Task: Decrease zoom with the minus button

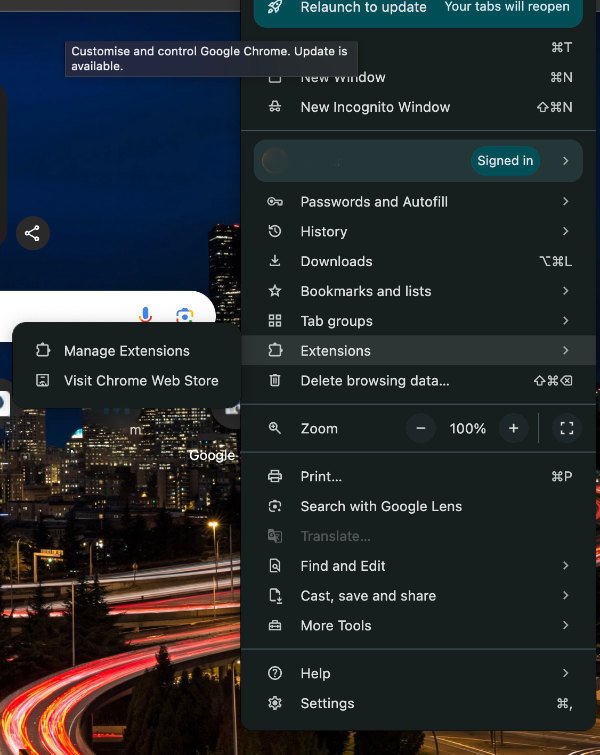Action: click(x=421, y=428)
